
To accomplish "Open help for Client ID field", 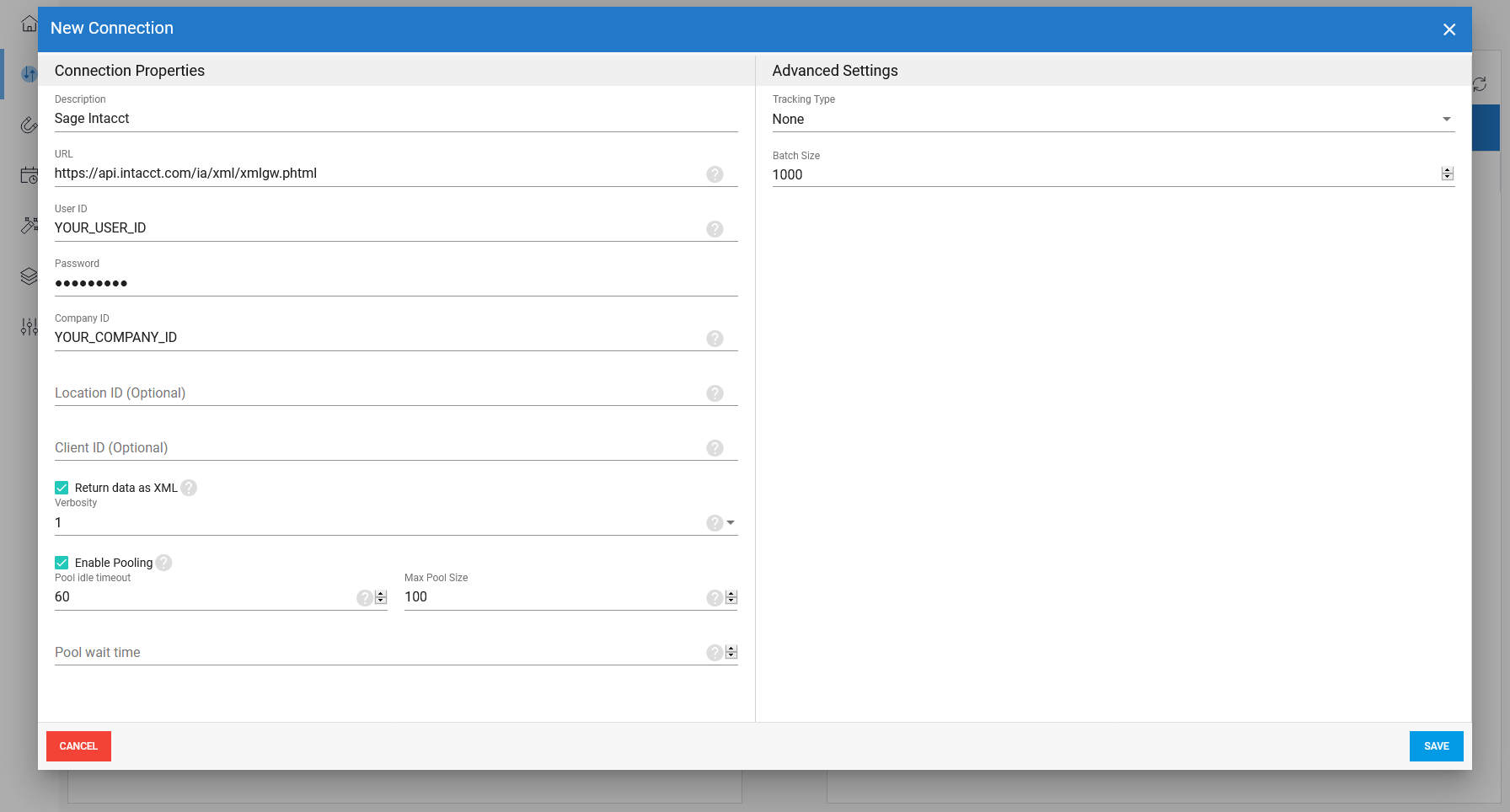I will (715, 448).
